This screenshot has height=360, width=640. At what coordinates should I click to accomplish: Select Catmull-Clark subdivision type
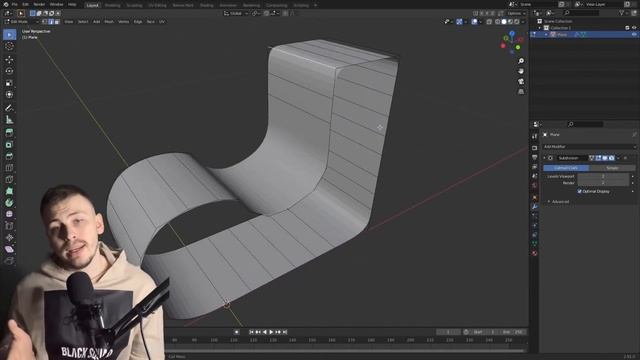click(x=566, y=168)
